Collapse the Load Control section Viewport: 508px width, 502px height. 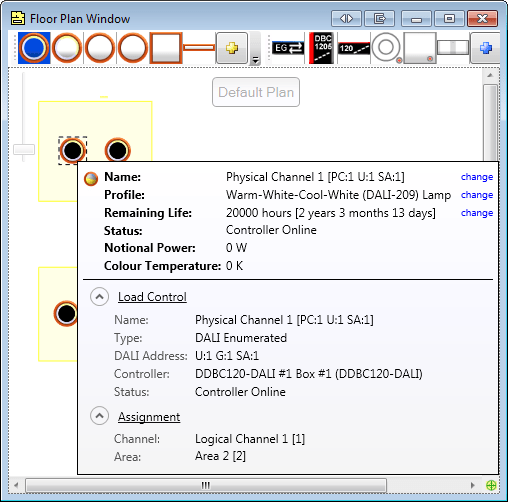coord(99,297)
